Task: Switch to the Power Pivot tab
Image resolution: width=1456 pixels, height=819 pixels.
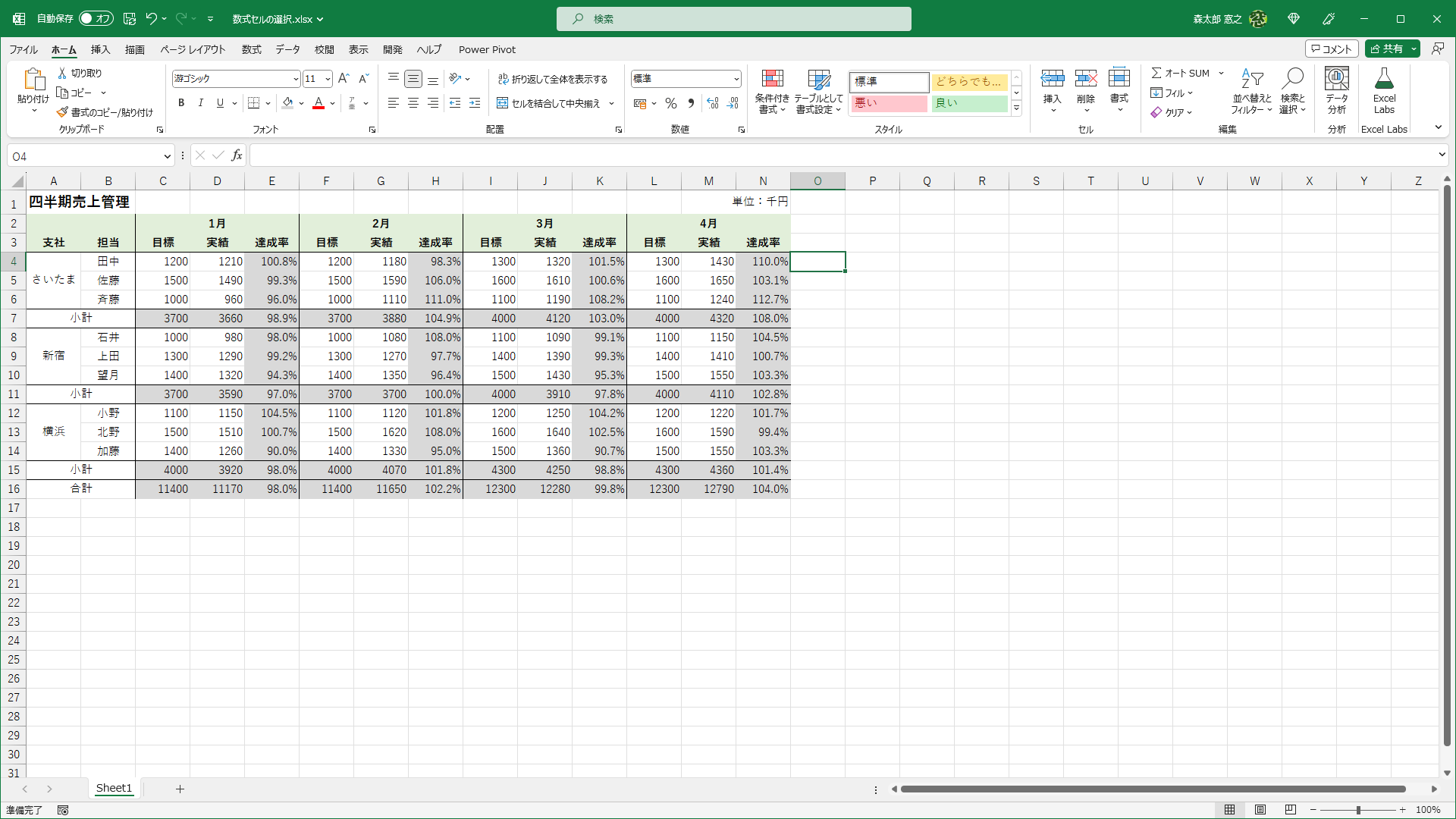Action: click(487, 49)
